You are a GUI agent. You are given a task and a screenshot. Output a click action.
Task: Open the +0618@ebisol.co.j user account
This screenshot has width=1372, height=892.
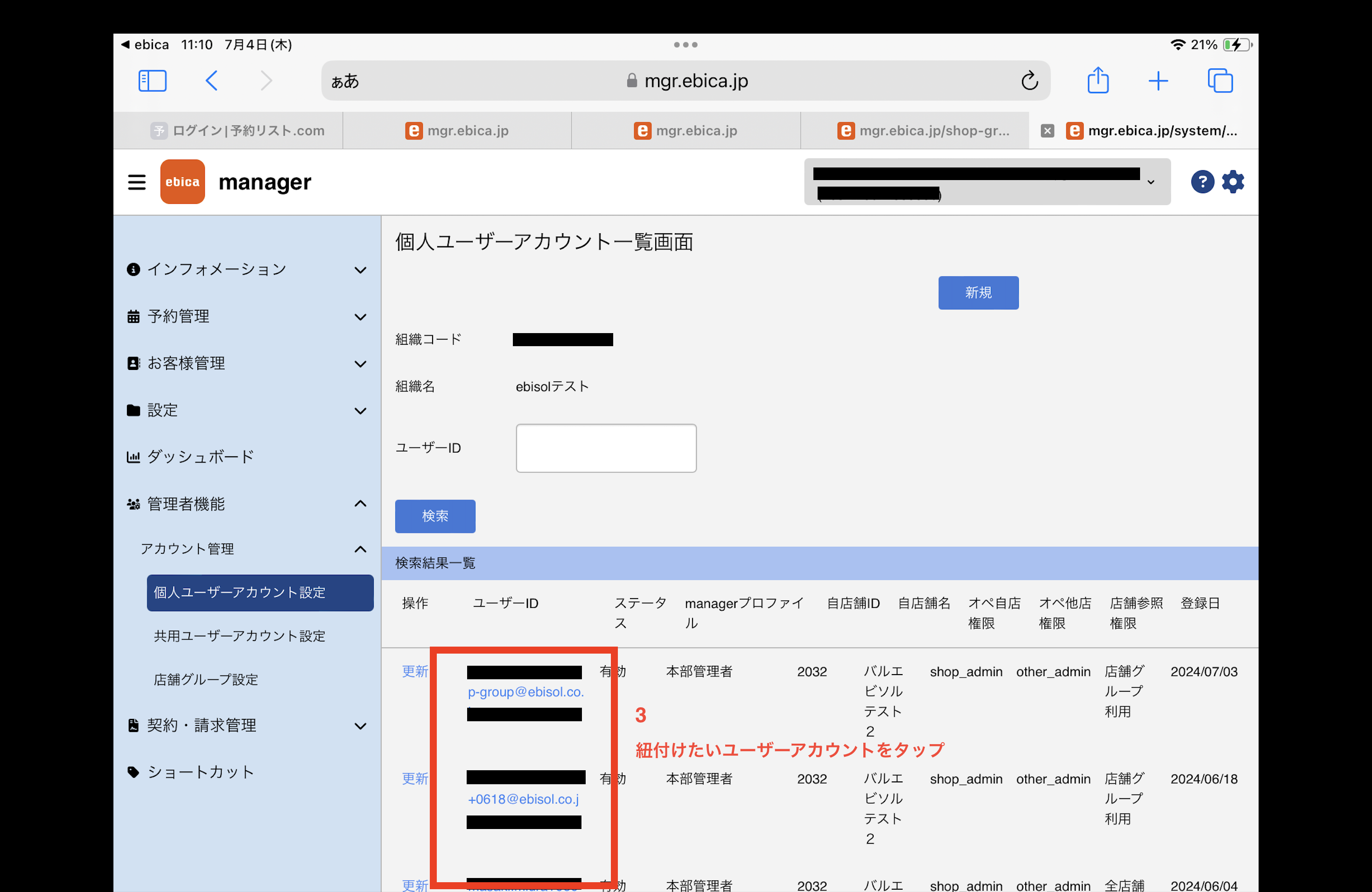point(524,799)
